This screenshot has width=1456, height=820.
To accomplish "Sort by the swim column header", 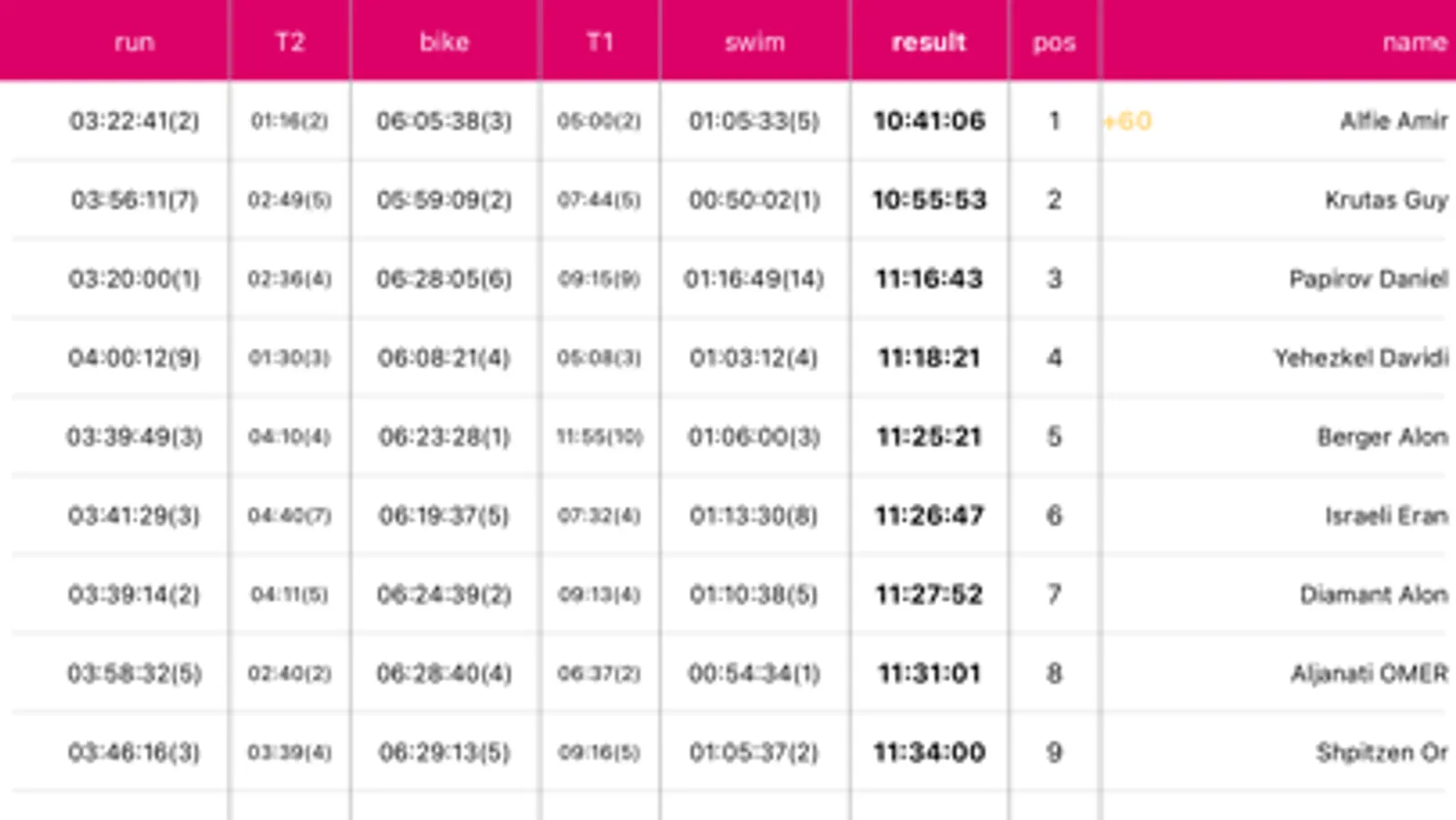I will [x=754, y=42].
